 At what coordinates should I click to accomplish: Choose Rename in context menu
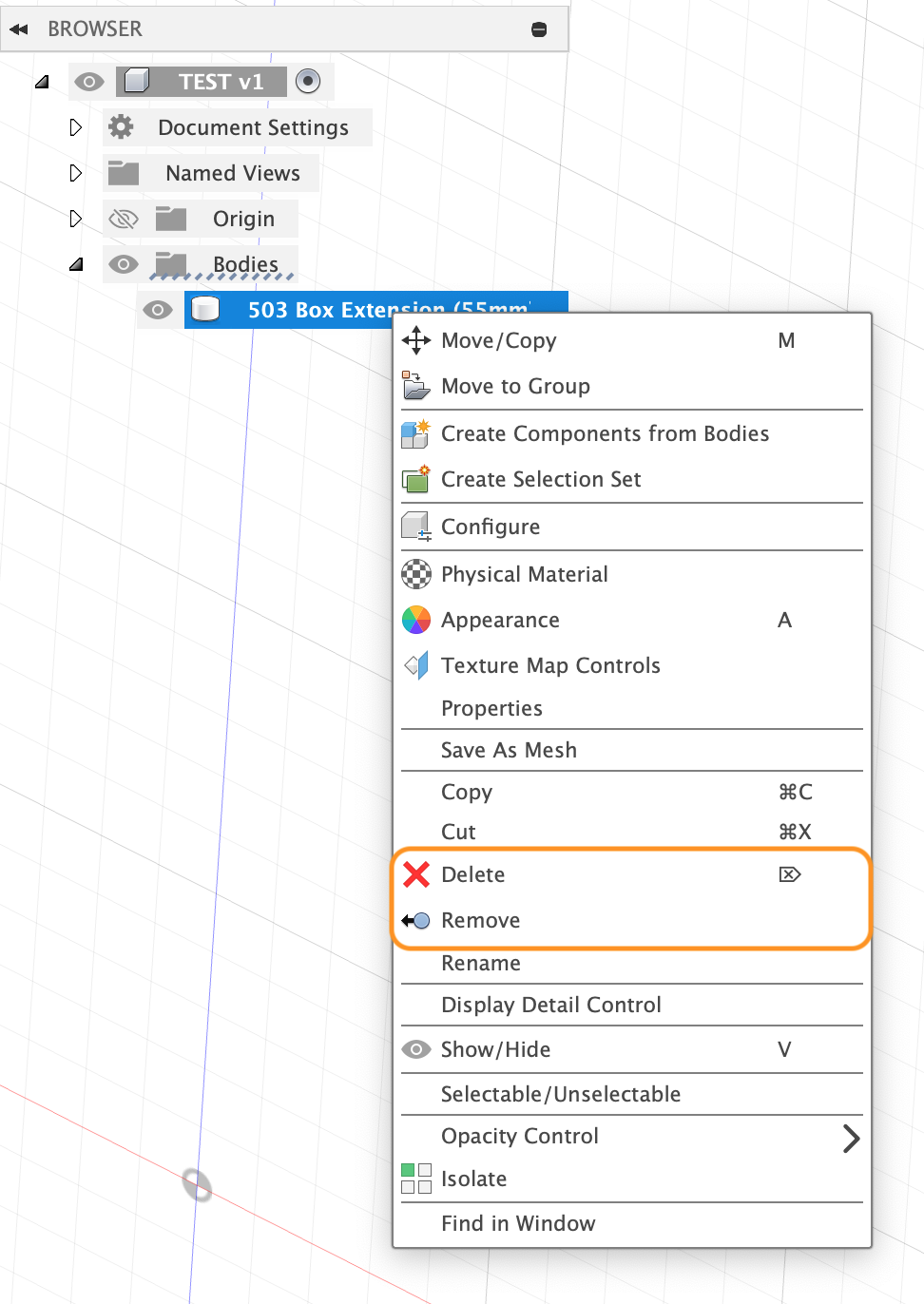[x=632, y=963]
